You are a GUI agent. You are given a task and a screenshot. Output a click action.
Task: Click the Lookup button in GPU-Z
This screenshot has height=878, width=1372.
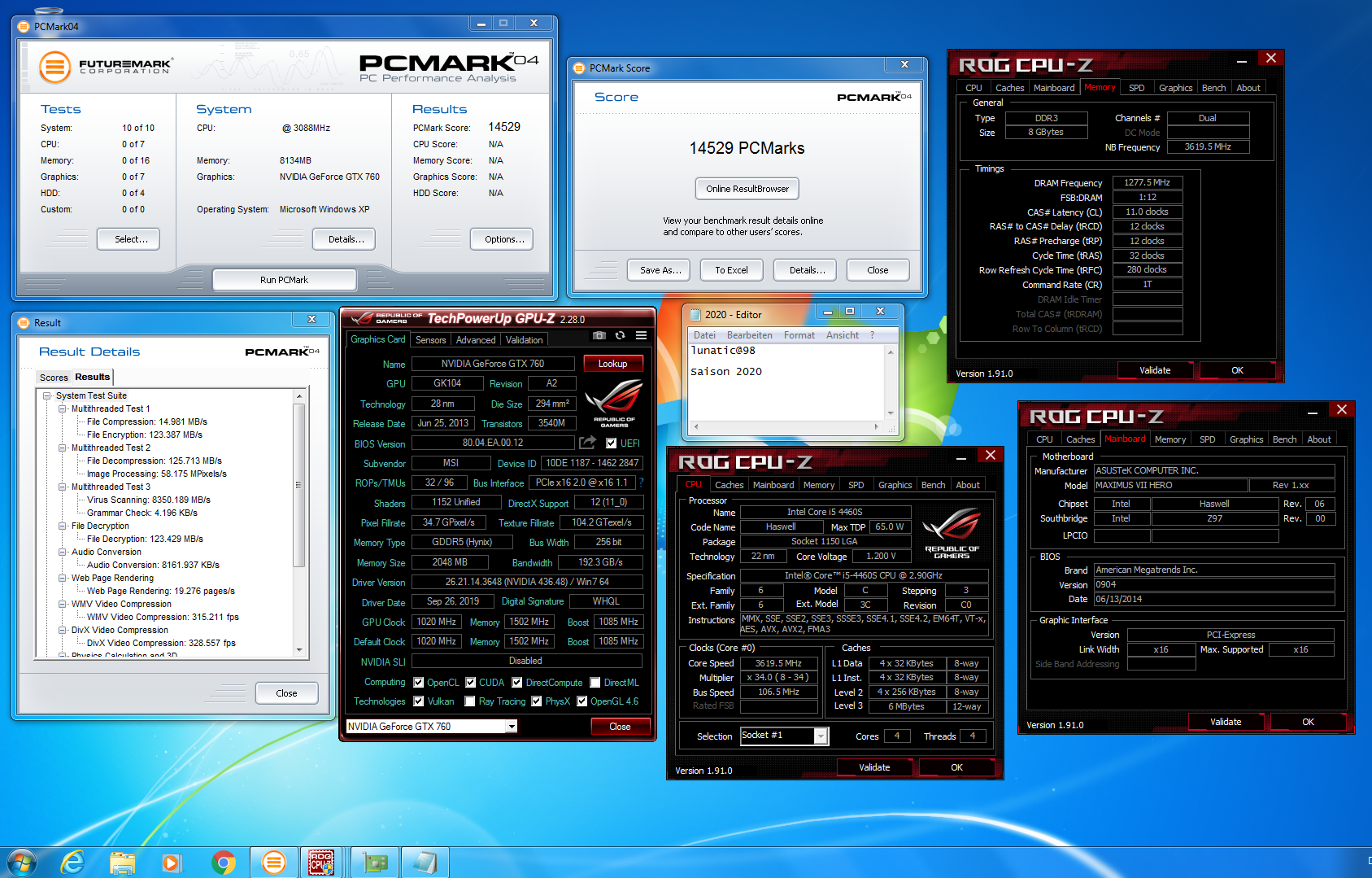coord(612,364)
